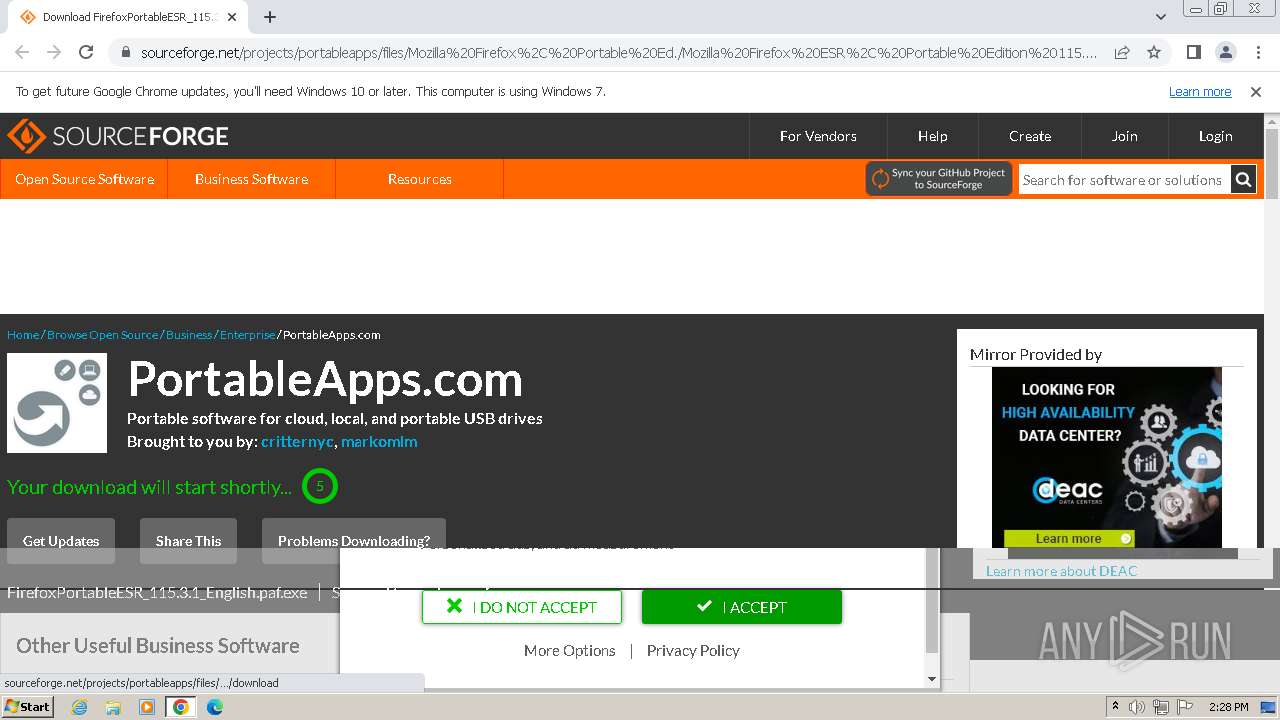Click the 2:28 PM system clock
Viewport: 1280px width, 720px height.
pos(1229,707)
